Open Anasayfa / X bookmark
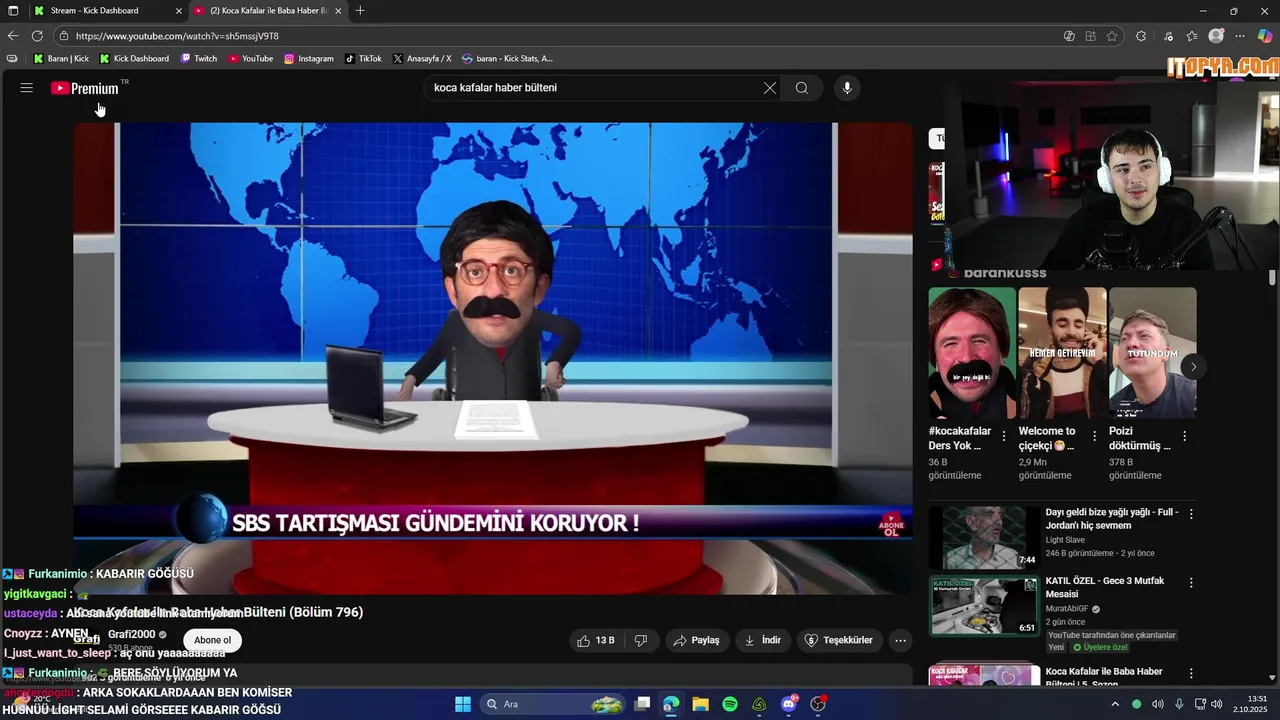This screenshot has height=720, width=1280. (x=422, y=59)
